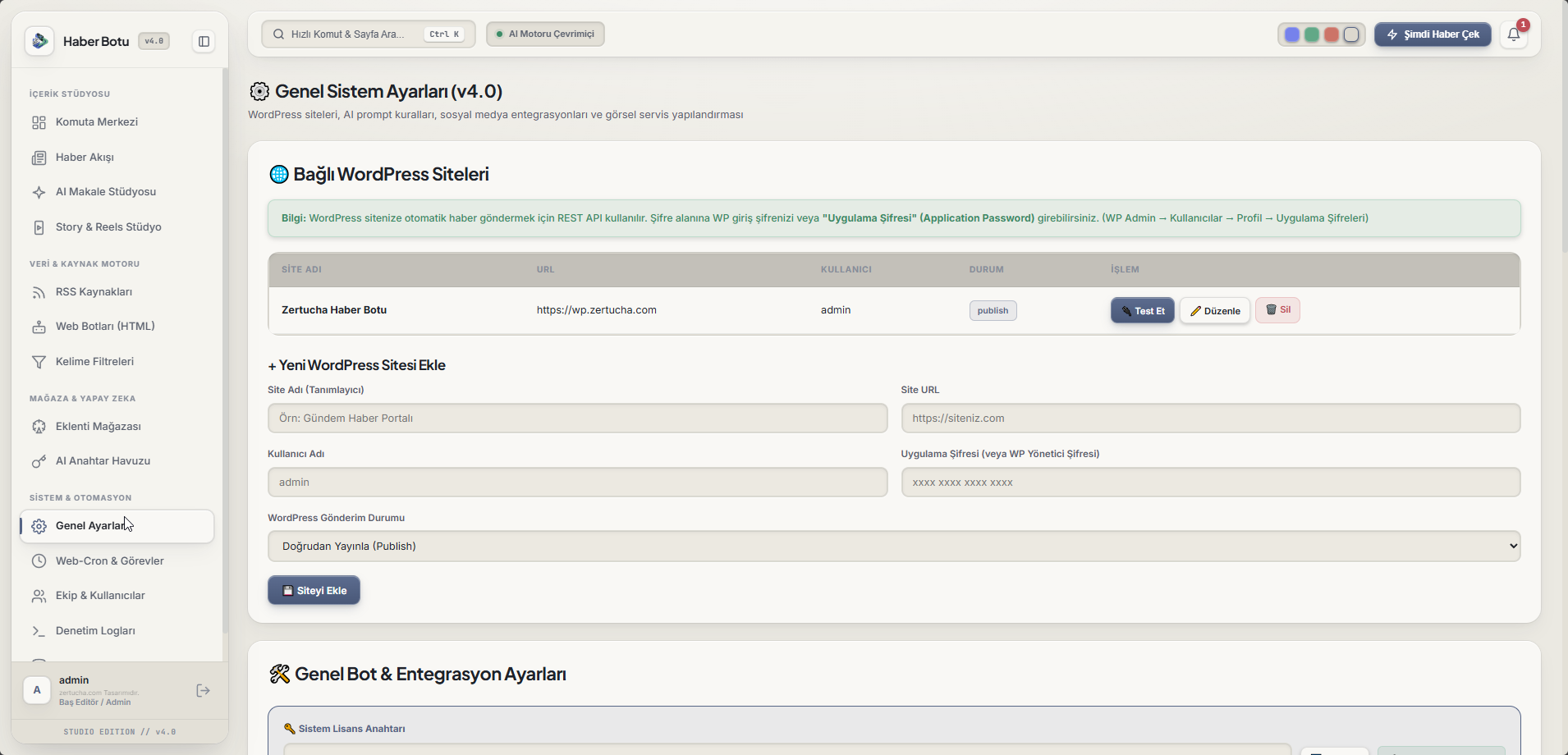This screenshot has height=755, width=1568.
Task: Select the red theme color swatch
Action: pos(1332,34)
